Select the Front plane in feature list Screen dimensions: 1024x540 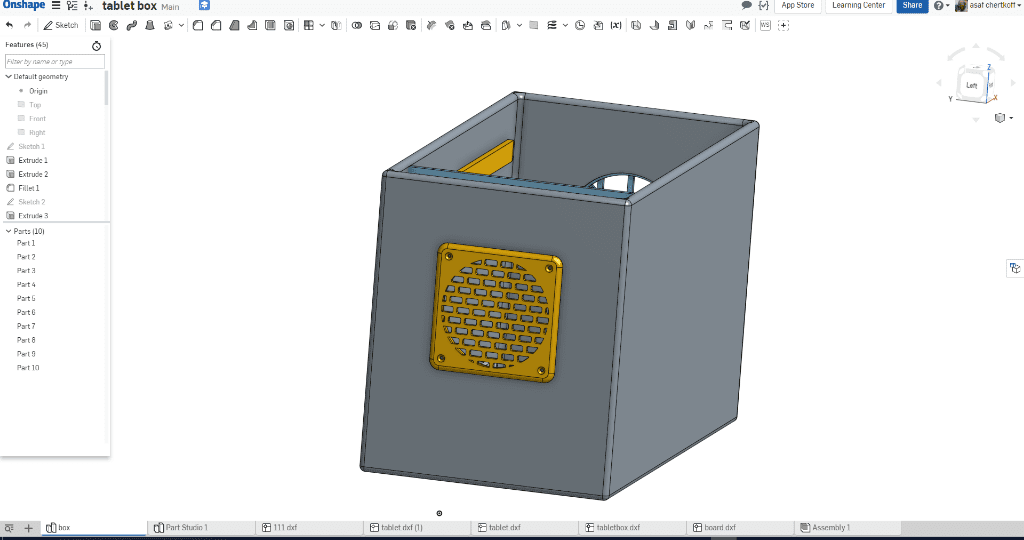pos(37,118)
